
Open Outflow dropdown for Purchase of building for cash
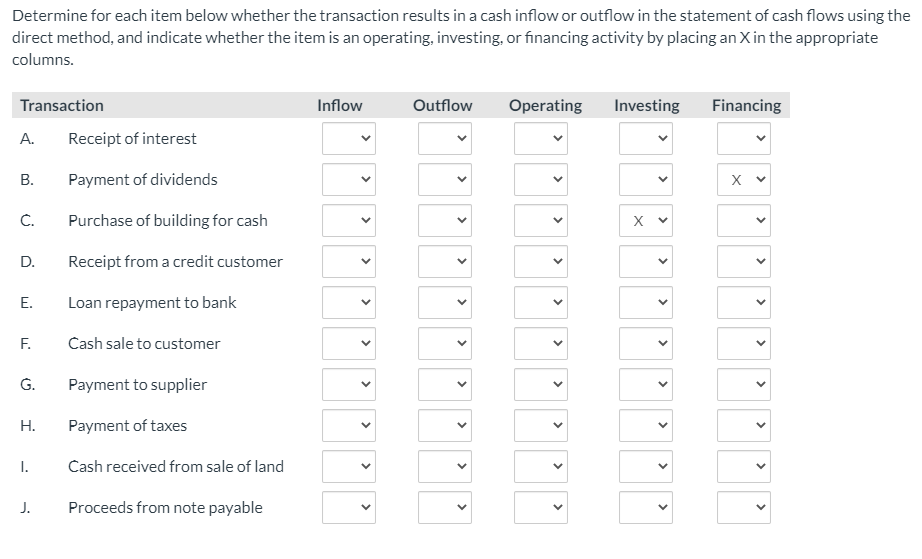pyautogui.click(x=444, y=221)
